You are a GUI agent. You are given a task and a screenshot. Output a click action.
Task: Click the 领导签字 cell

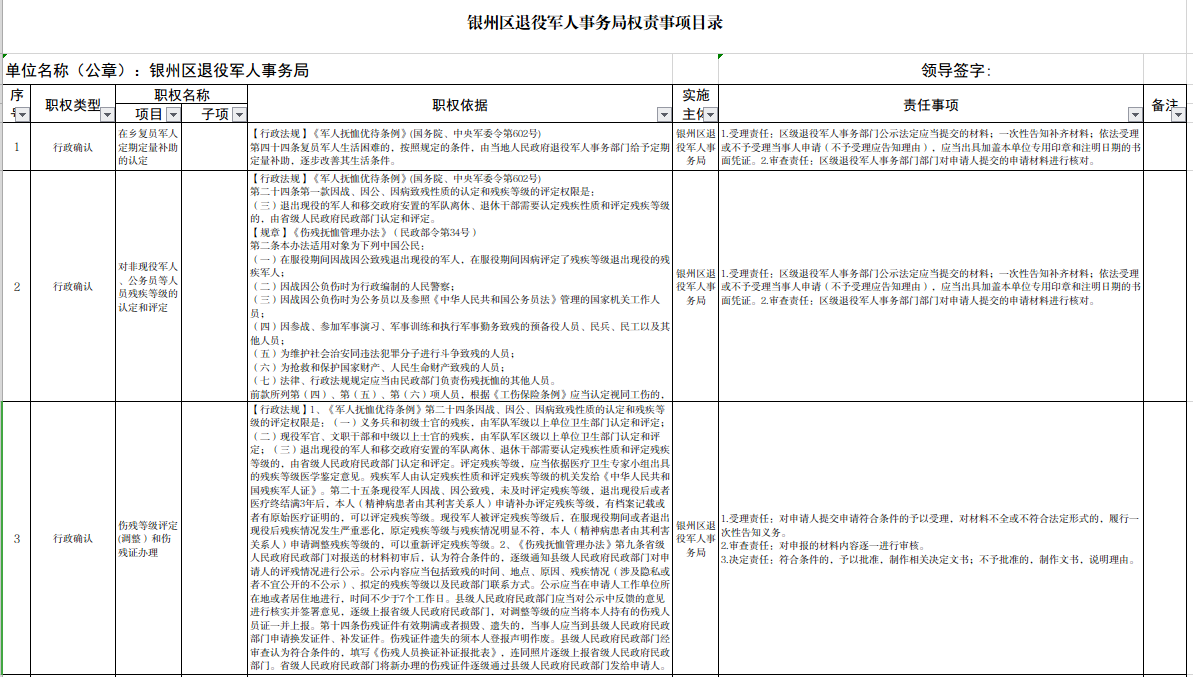click(931, 71)
